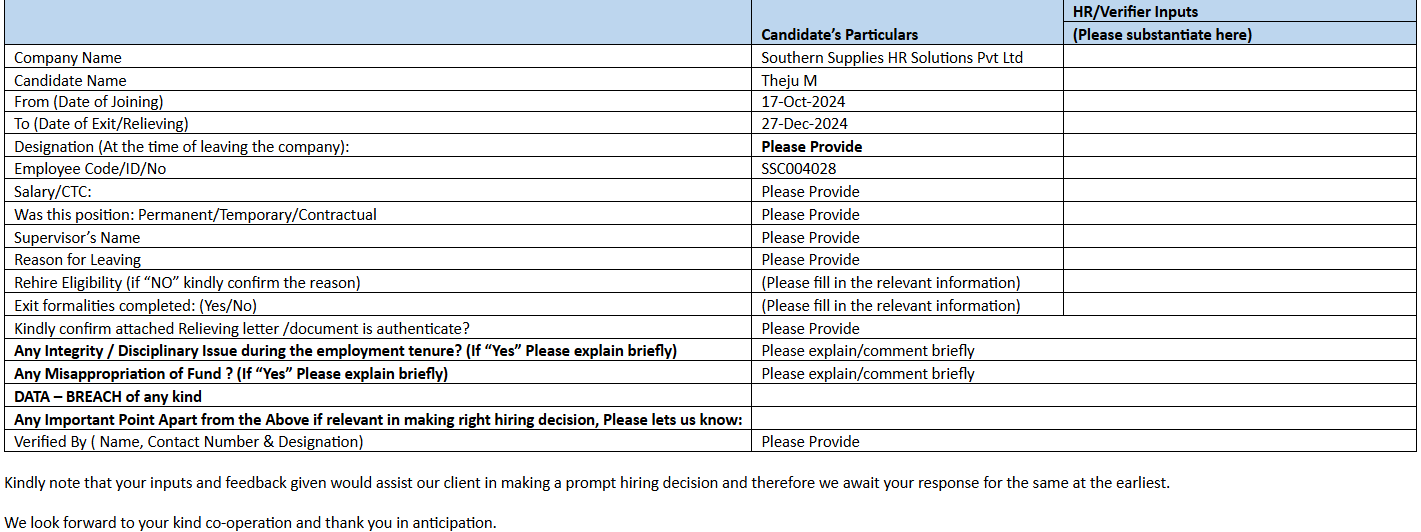Click the Exit formalities completed fill-in placeholder
1421x532 pixels.
pos(890,306)
